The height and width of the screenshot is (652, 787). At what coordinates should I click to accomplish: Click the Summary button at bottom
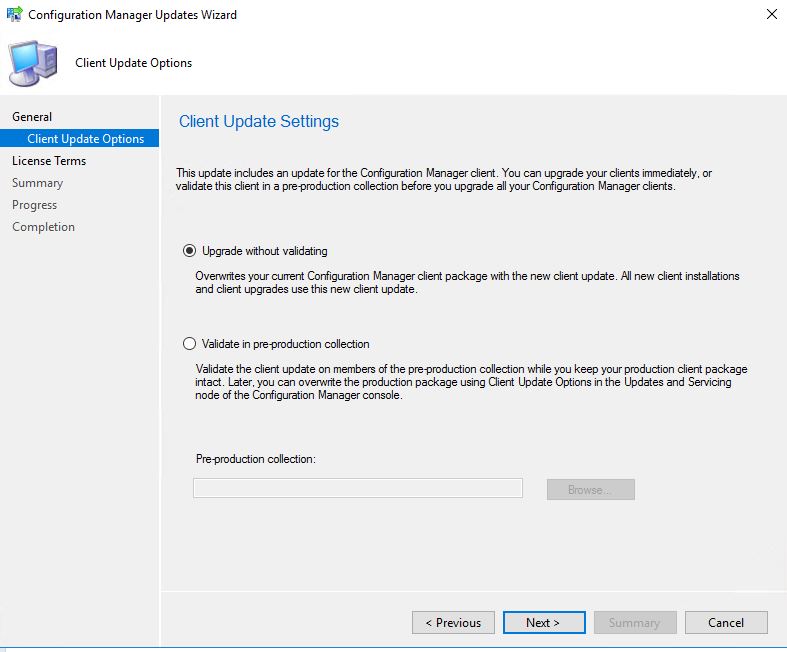coord(635,622)
